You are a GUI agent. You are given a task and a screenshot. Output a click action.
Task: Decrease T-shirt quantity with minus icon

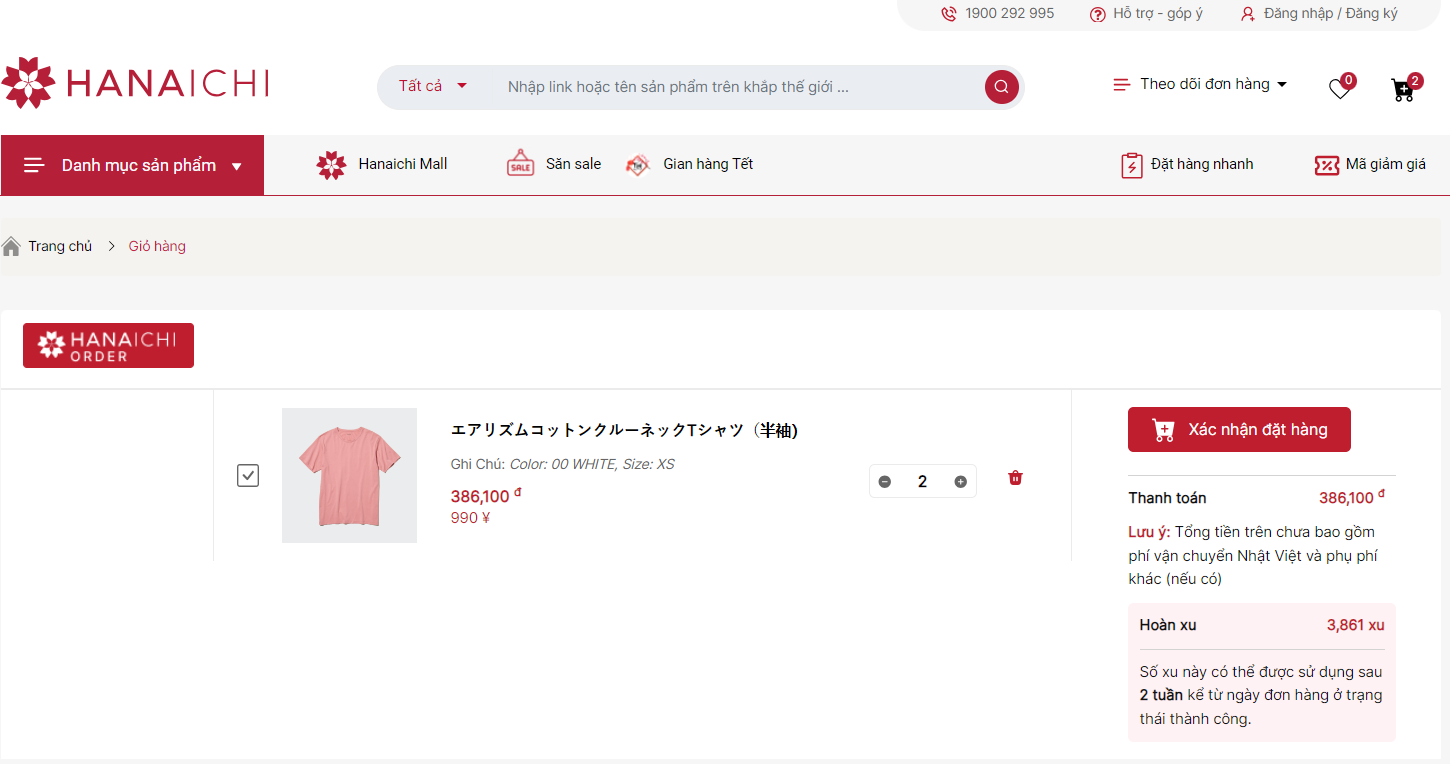884,482
